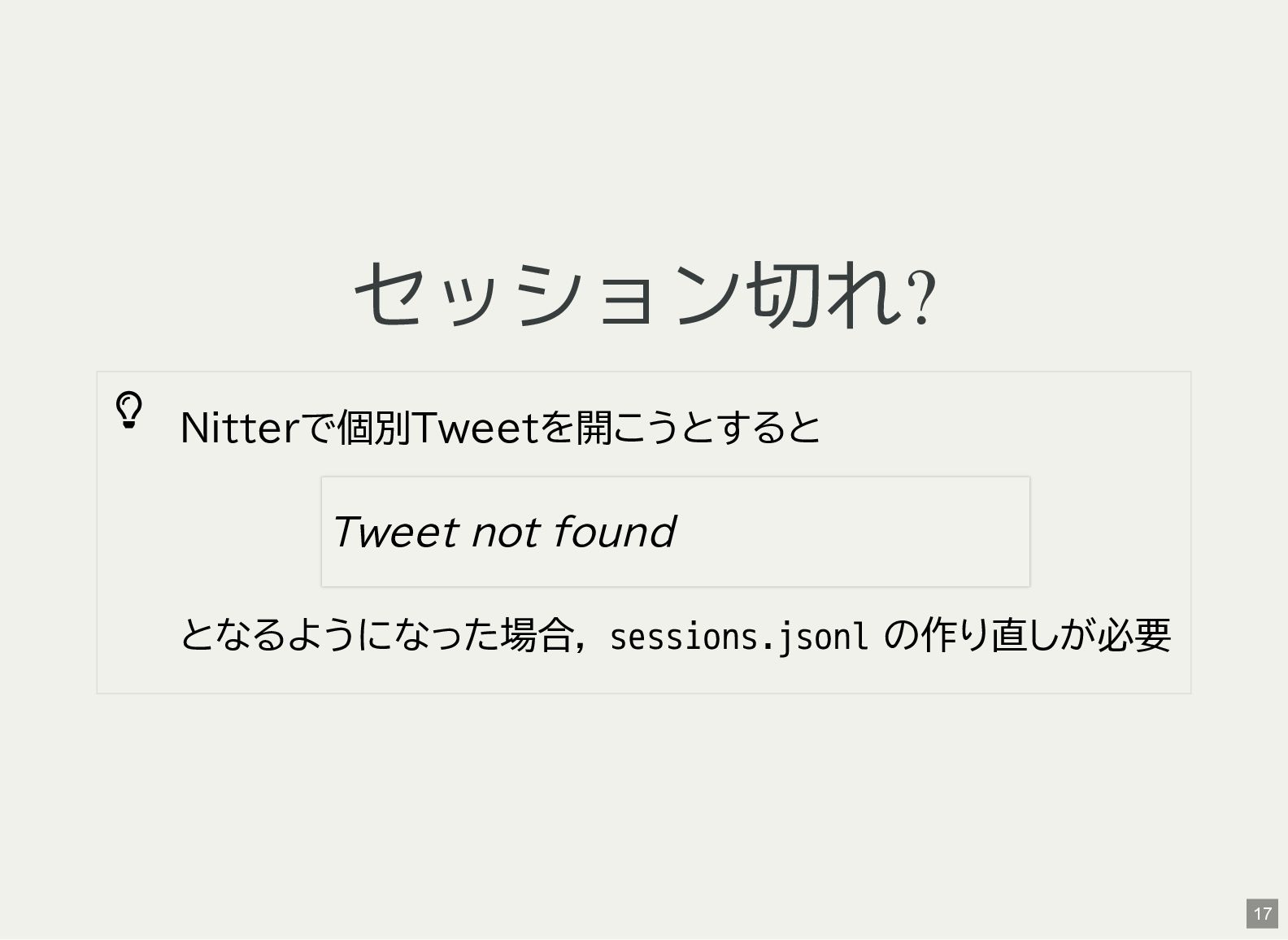This screenshot has width=1288, height=940.
Task: Click the word Nitter in the tip
Action: (240, 428)
